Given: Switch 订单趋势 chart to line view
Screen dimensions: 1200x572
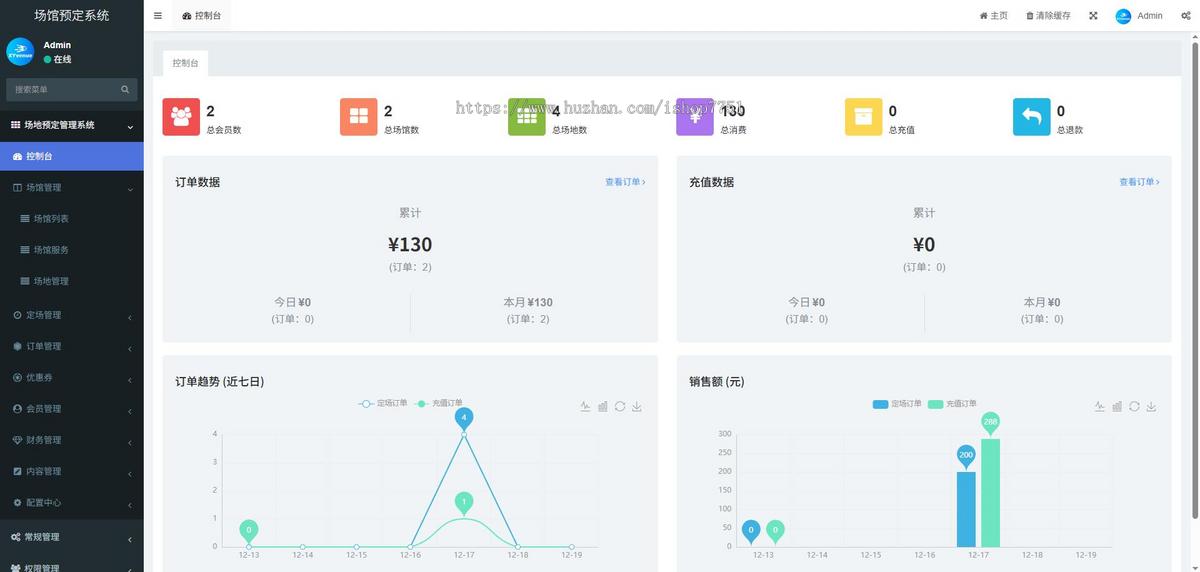Looking at the screenshot, I should click(585, 406).
